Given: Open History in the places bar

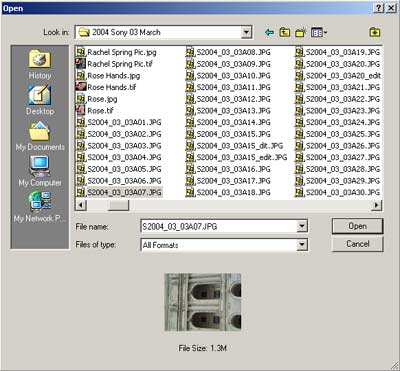Looking at the screenshot, I should (x=40, y=65).
